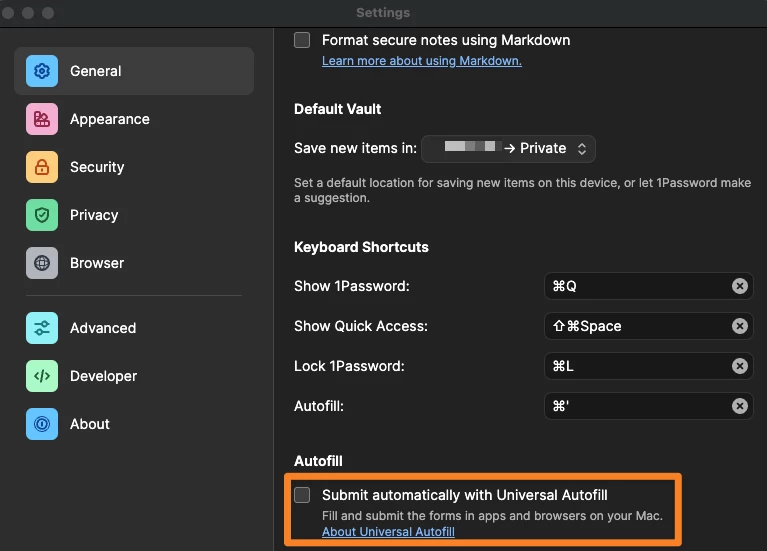The height and width of the screenshot is (551, 767).
Task: Clear the Show Quick Access shortcut
Action: 740,326
